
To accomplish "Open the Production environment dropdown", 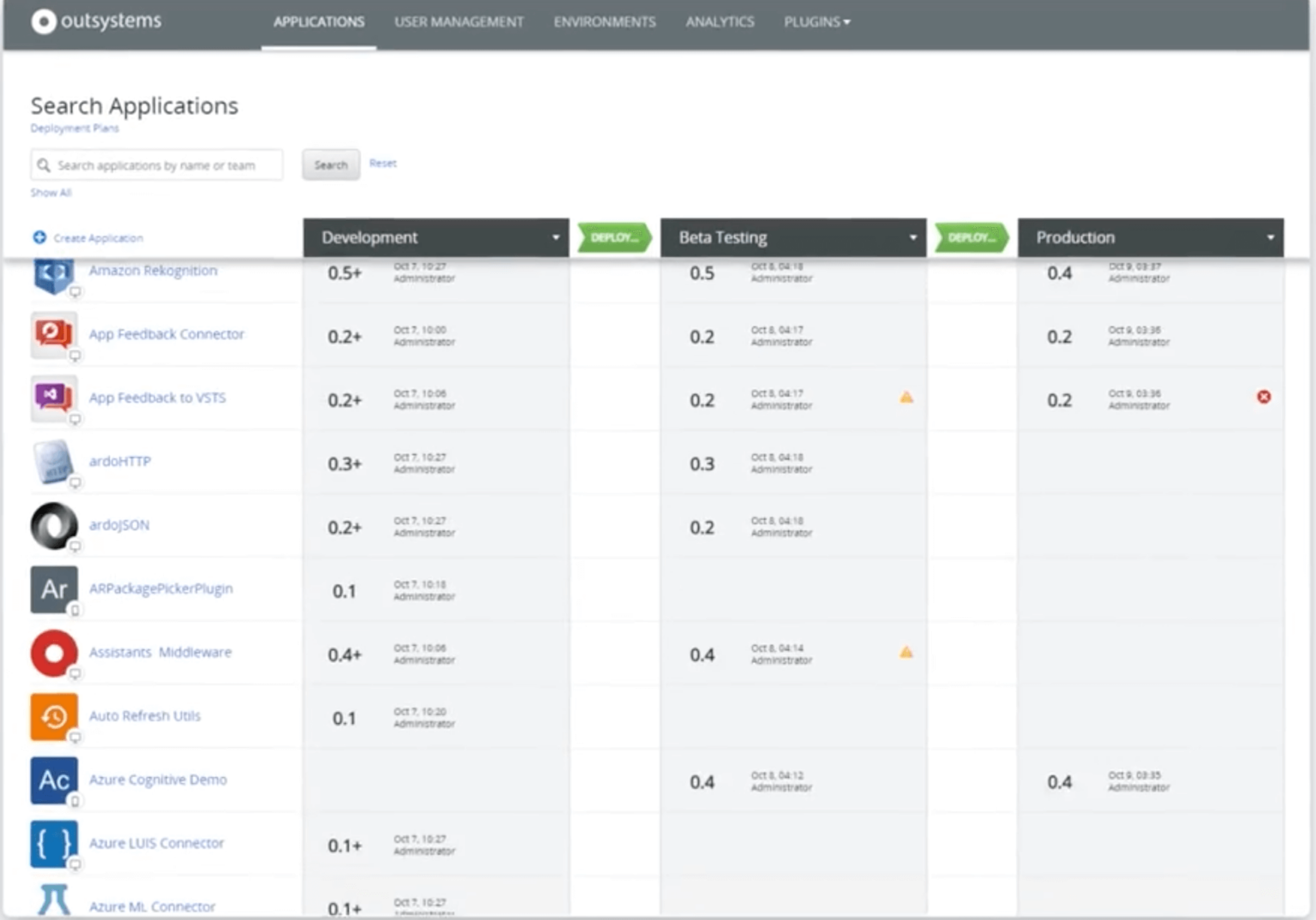I will [1271, 237].
